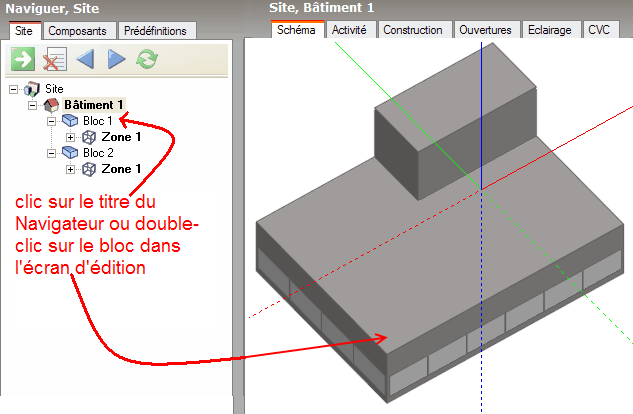Select Bloc 1 in the navigator tree

tap(98, 121)
